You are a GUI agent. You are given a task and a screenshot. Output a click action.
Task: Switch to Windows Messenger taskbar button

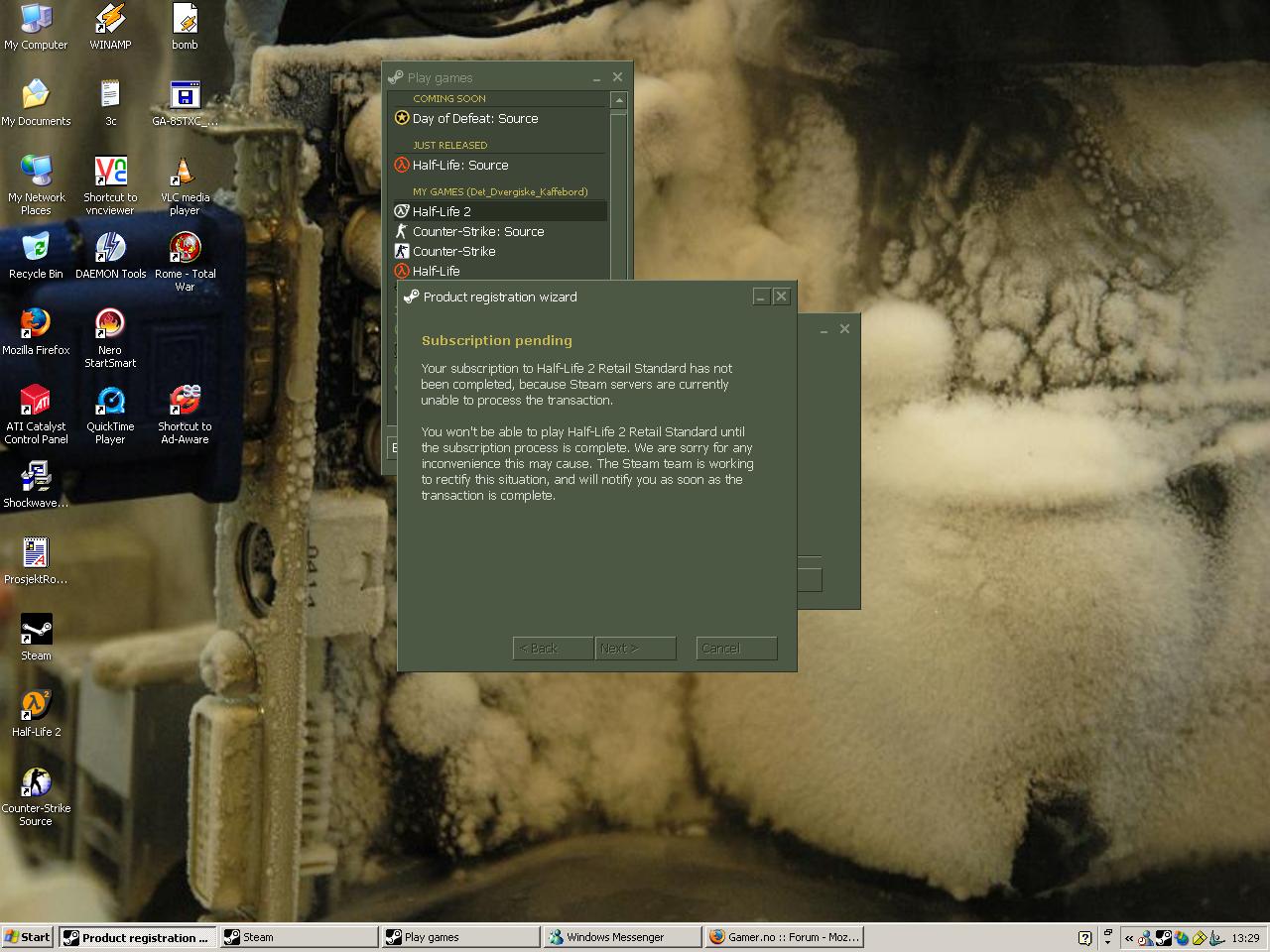point(623,937)
